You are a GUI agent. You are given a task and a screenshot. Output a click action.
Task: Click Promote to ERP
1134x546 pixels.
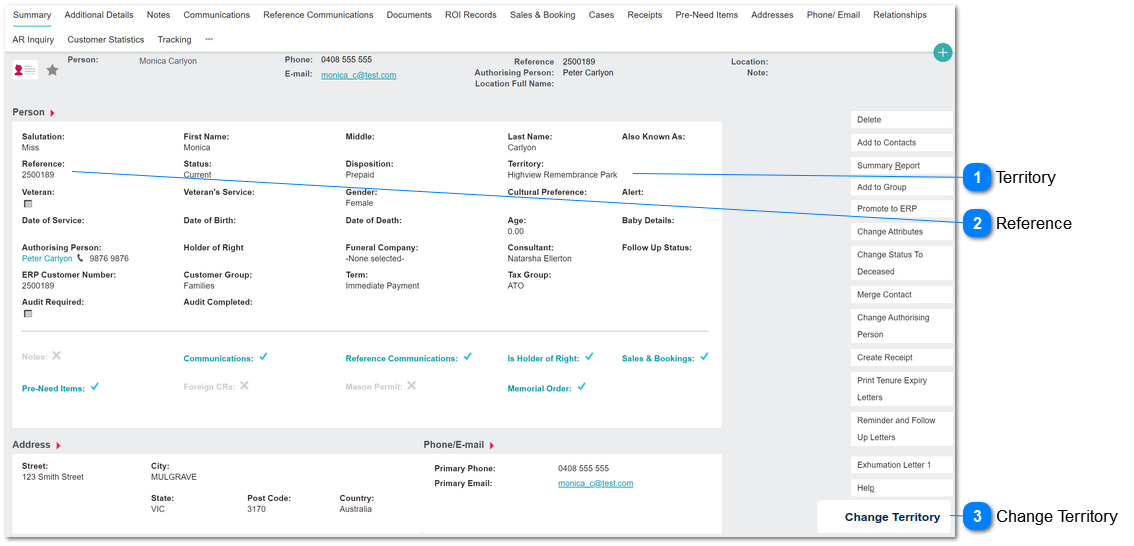902,209
